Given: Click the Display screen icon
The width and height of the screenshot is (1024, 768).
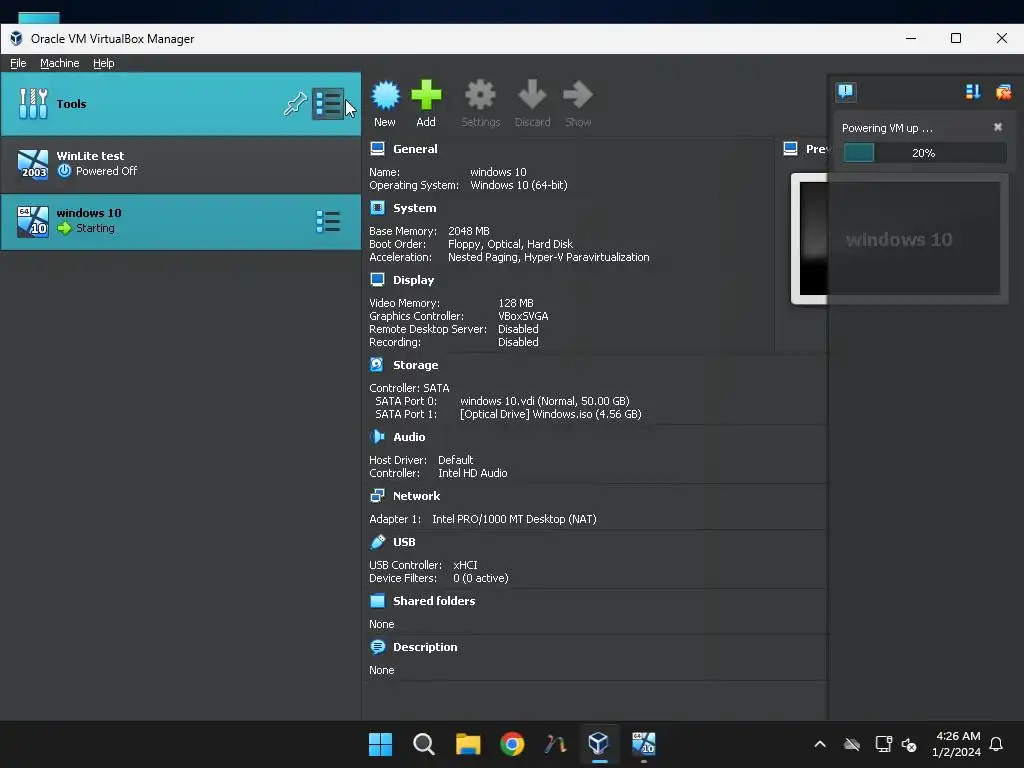Looking at the screenshot, I should pos(377,280).
